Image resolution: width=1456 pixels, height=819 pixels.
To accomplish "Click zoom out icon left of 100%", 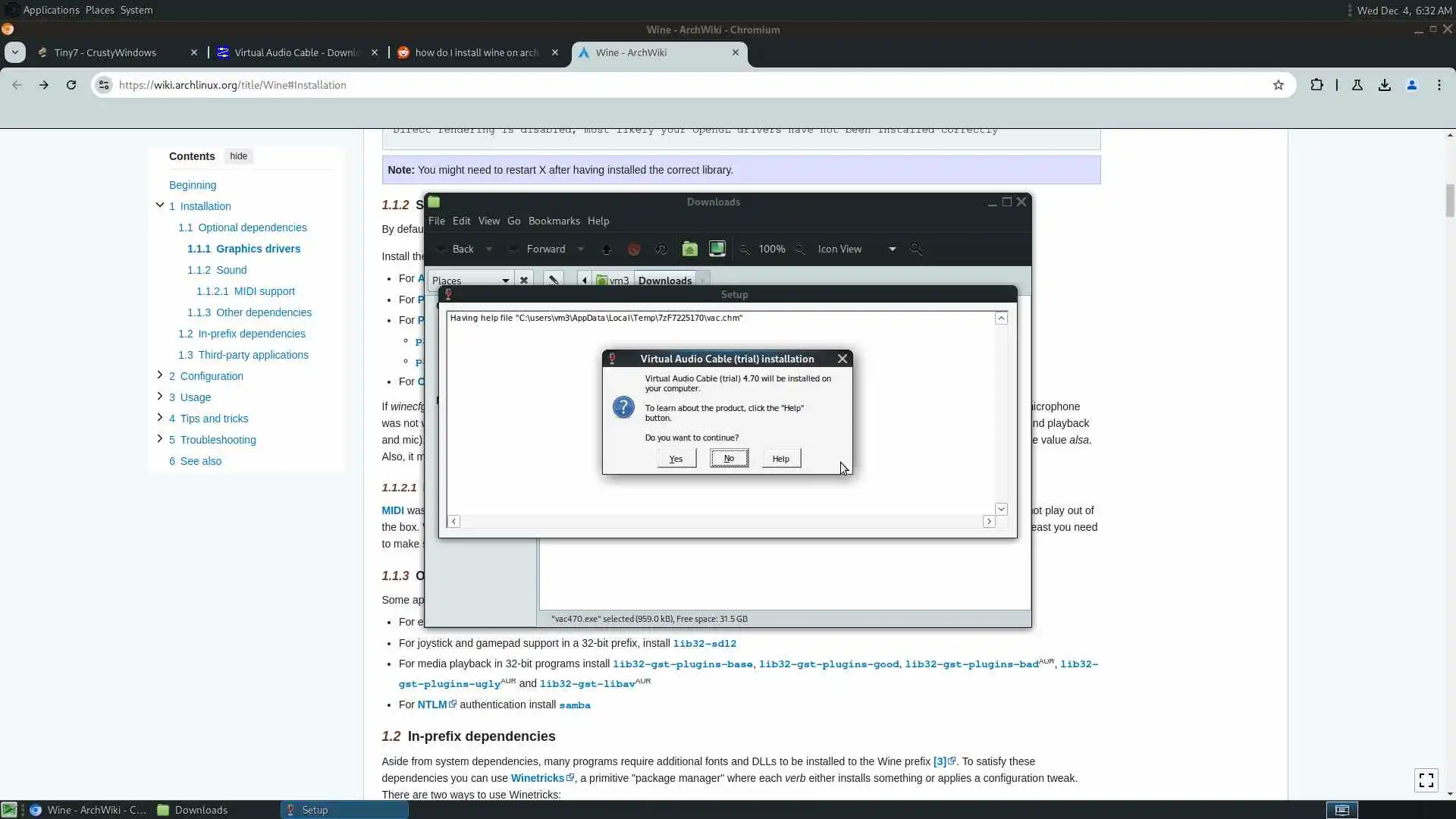I will tap(745, 249).
